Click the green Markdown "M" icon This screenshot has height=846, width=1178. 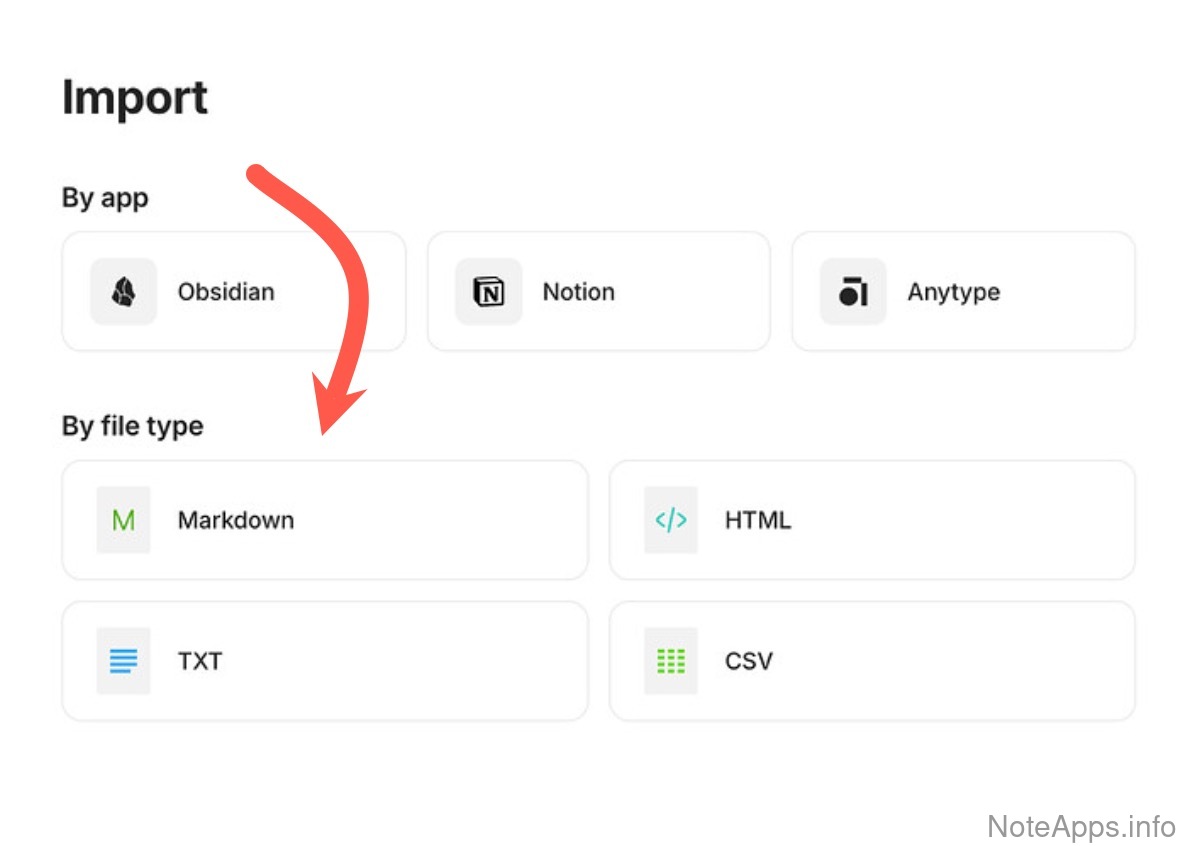[124, 520]
